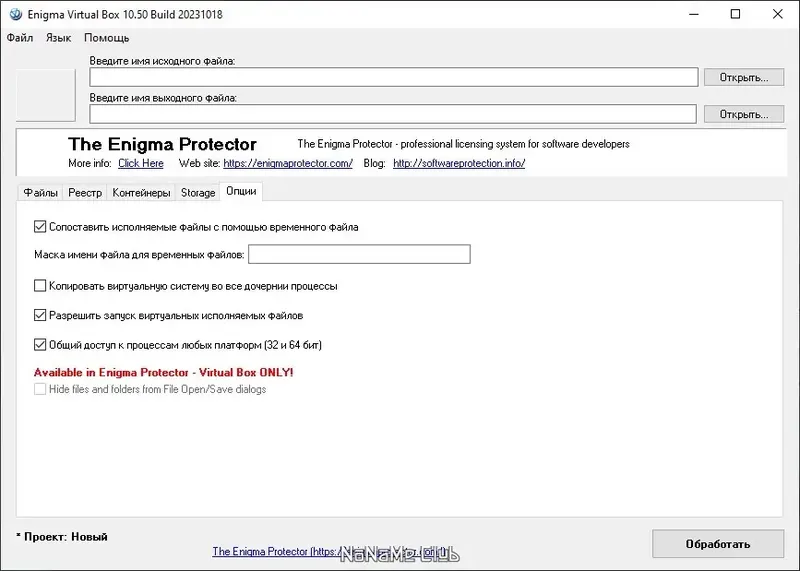Open the softwareprotection.info blog link
The height and width of the screenshot is (571, 800).
click(459, 163)
